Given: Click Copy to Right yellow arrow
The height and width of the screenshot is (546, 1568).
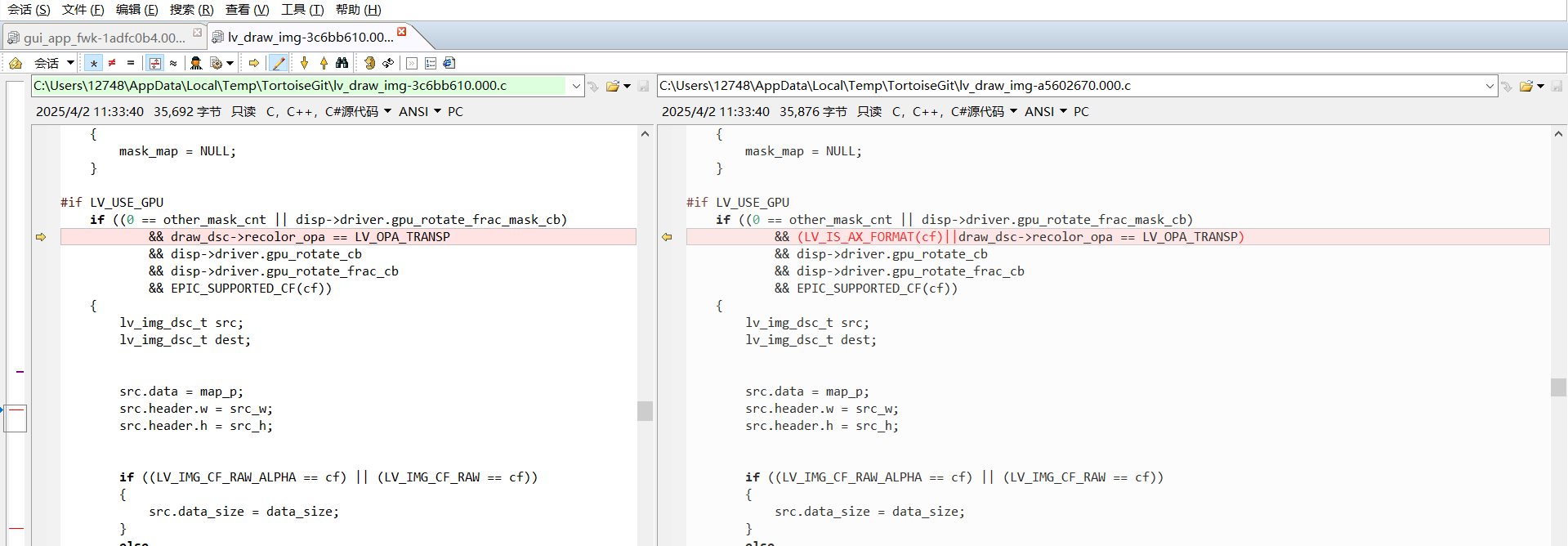Looking at the screenshot, I should point(254,63).
